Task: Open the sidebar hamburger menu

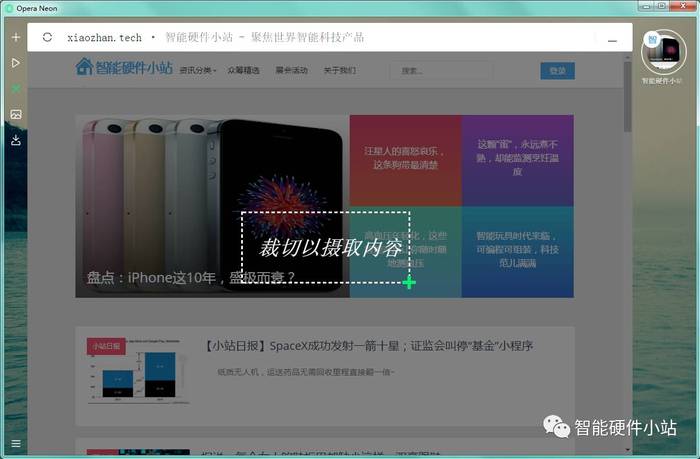Action: point(16,443)
